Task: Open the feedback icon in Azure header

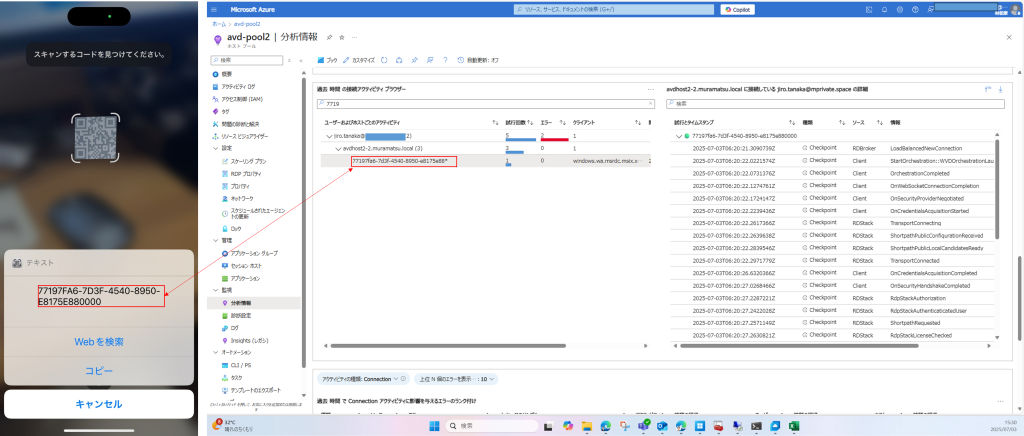Action: (929, 10)
